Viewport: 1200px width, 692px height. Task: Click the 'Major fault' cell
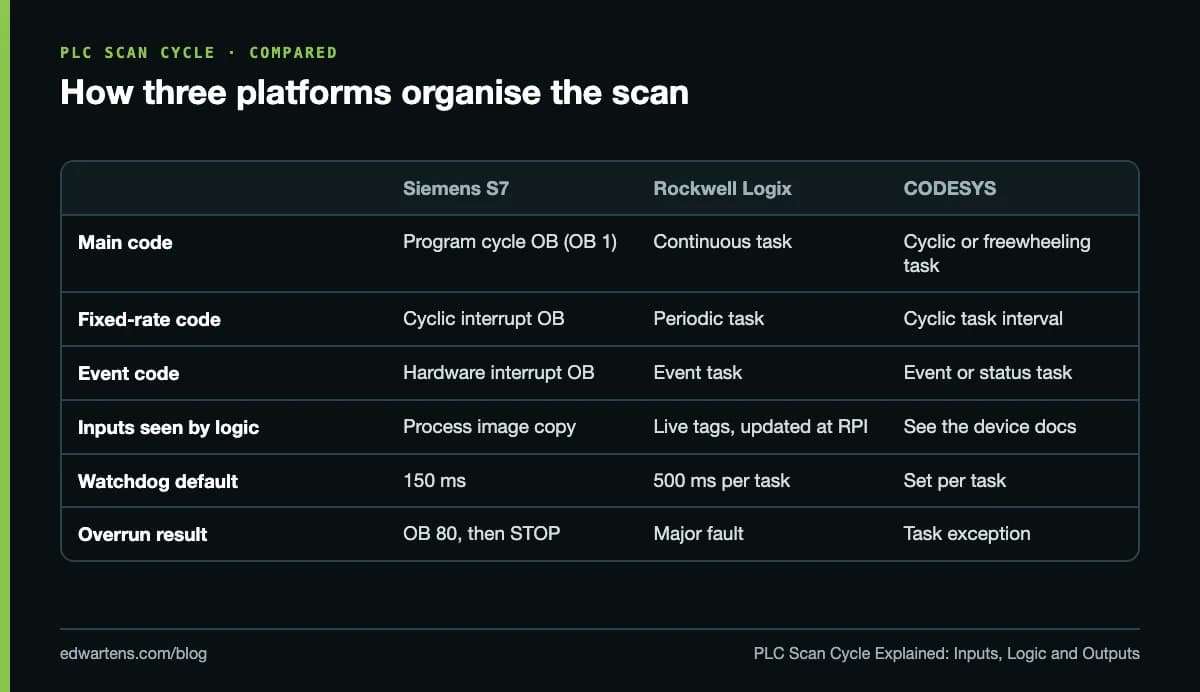[x=698, y=533]
